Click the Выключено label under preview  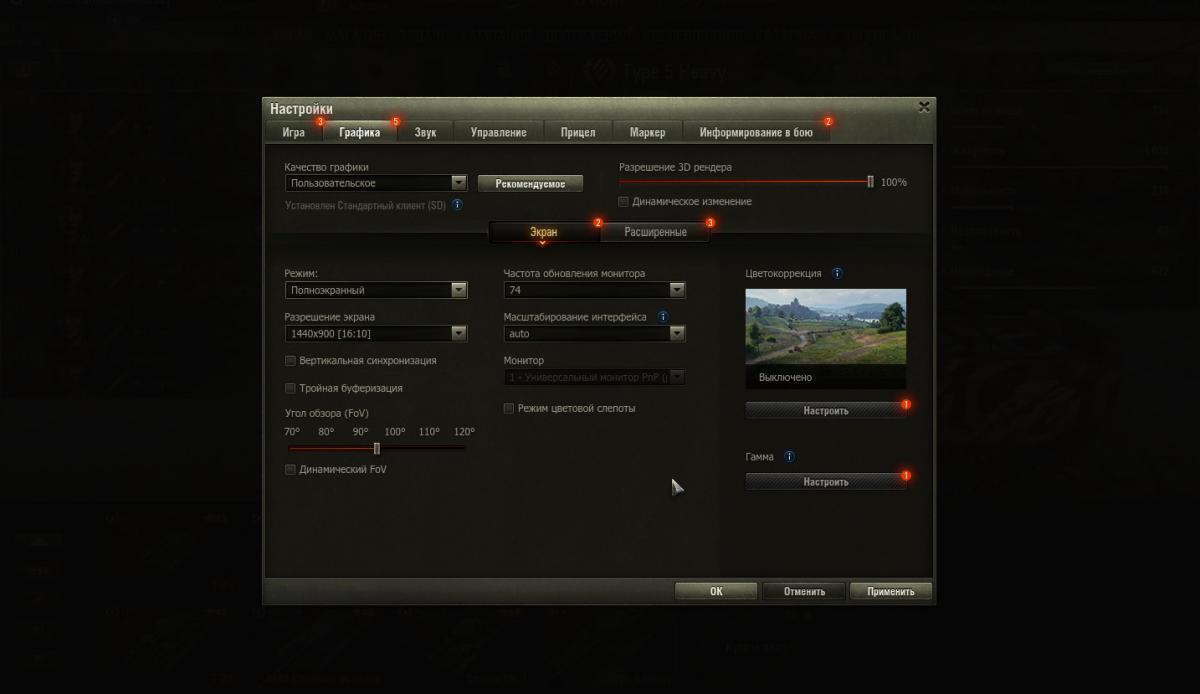786,378
